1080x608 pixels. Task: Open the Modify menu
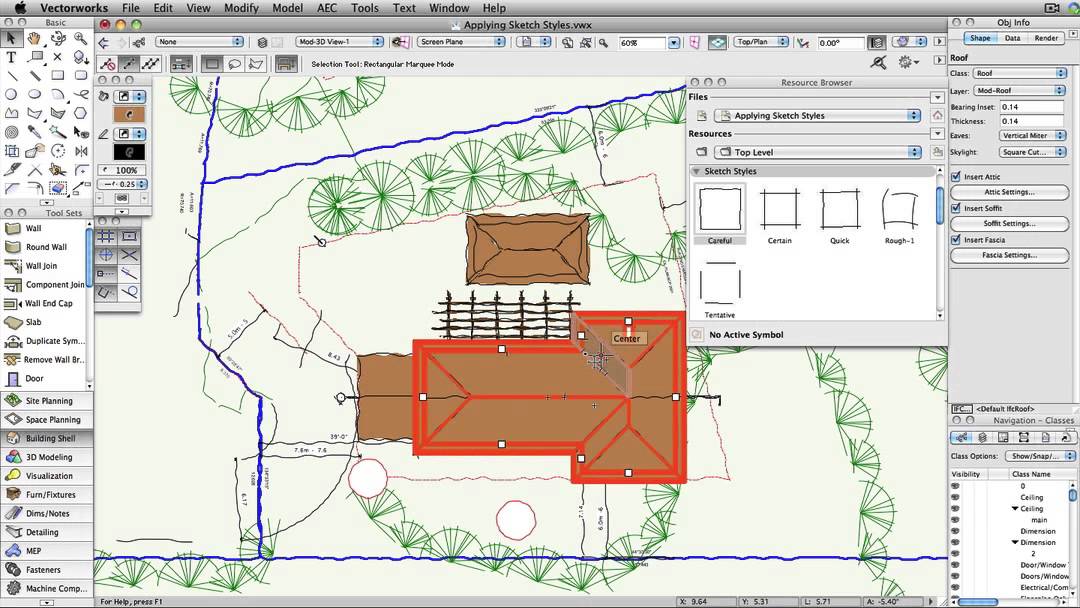point(241,8)
